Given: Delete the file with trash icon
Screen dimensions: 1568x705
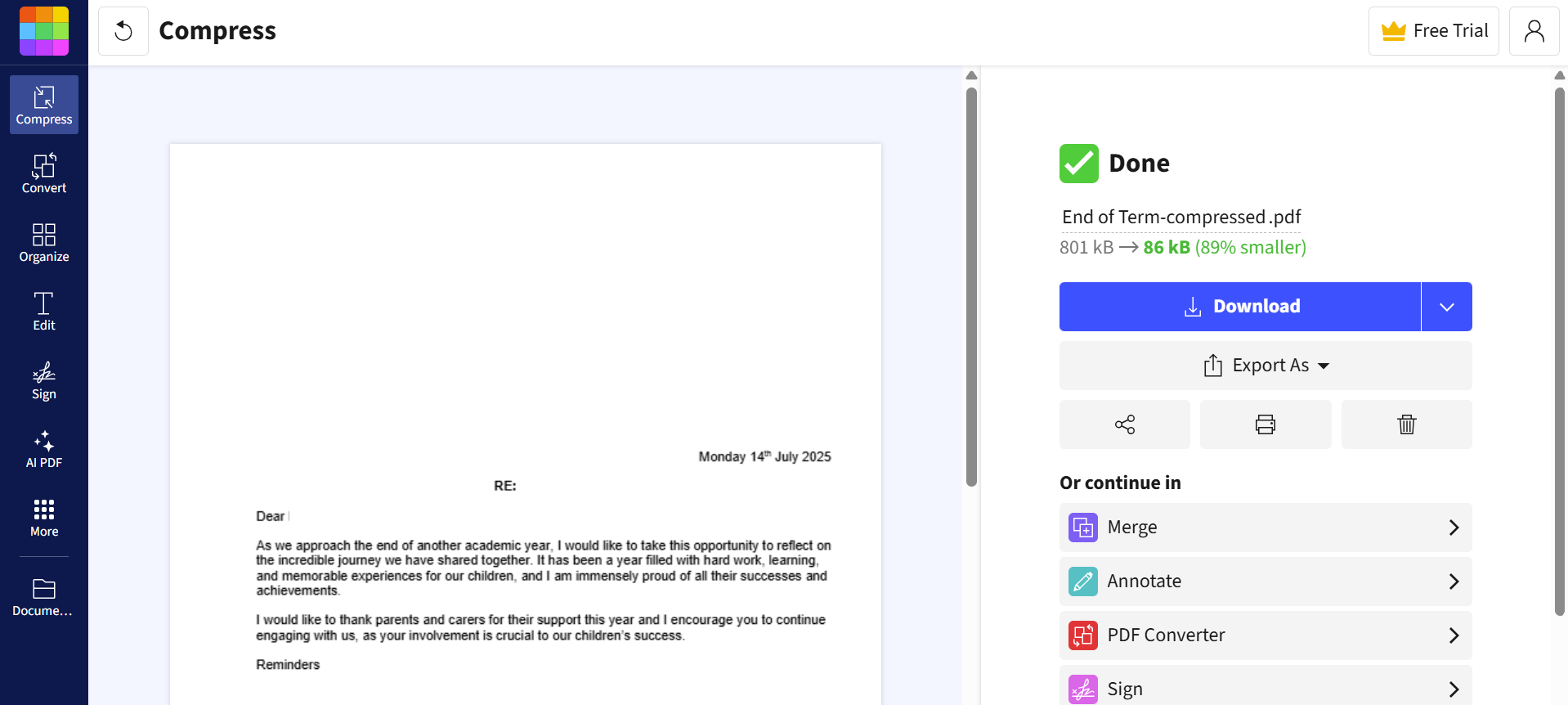Looking at the screenshot, I should coord(1407,424).
